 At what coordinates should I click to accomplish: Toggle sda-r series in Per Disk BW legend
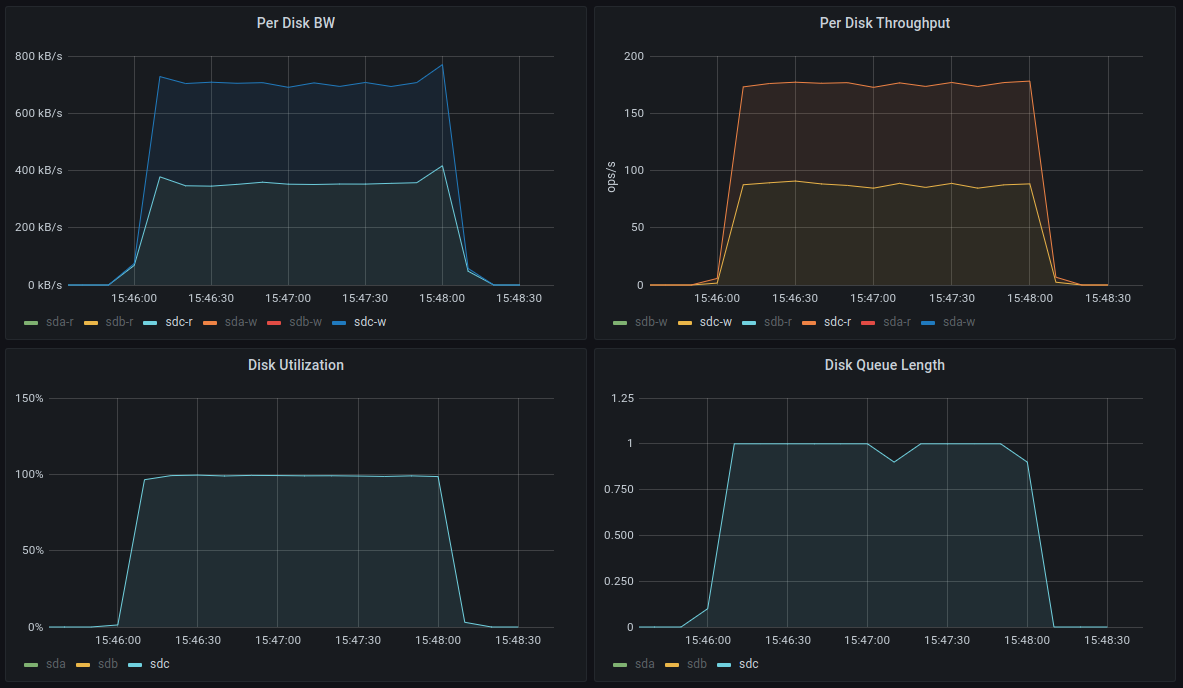tap(60, 322)
